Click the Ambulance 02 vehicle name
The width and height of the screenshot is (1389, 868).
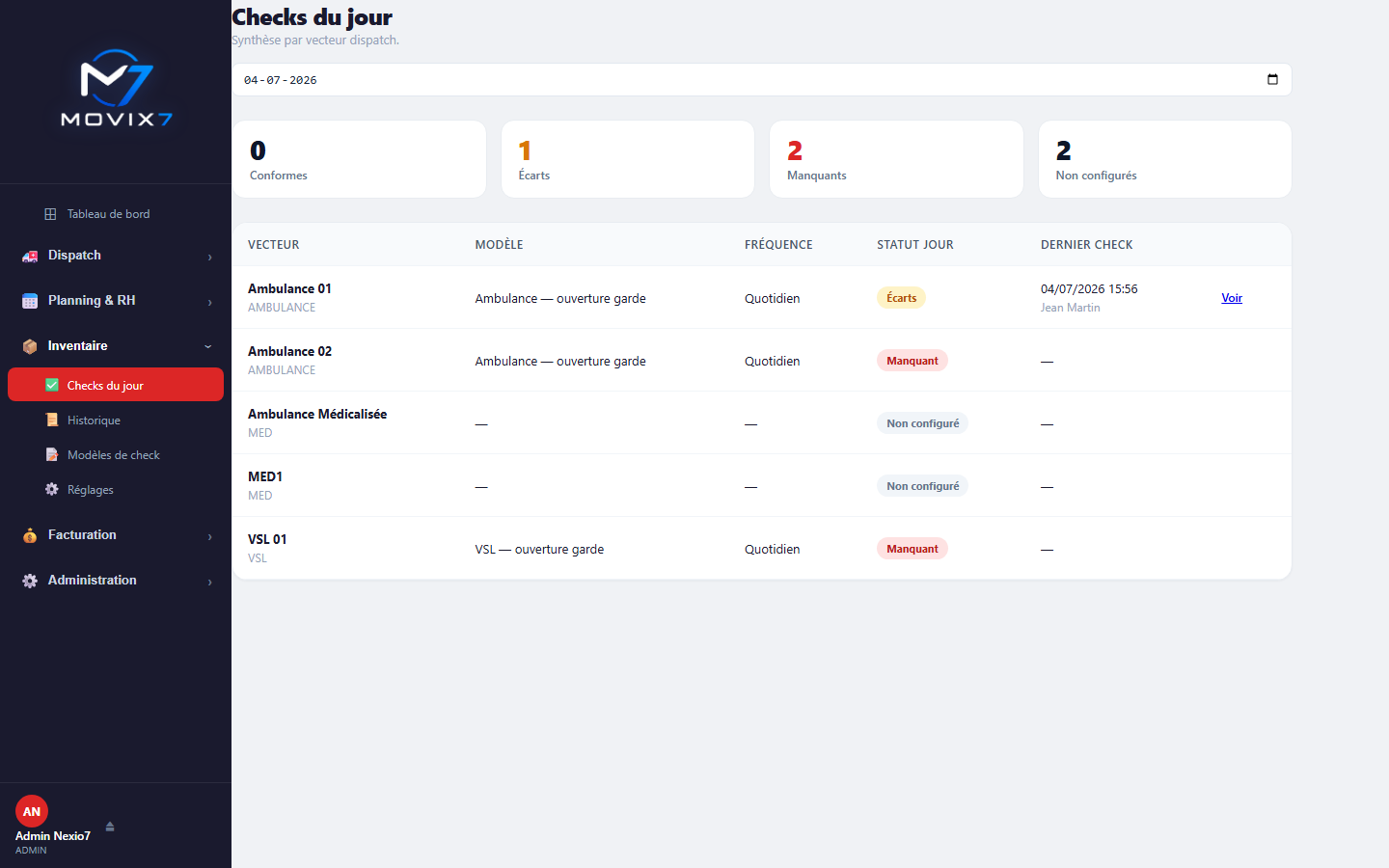(x=289, y=351)
